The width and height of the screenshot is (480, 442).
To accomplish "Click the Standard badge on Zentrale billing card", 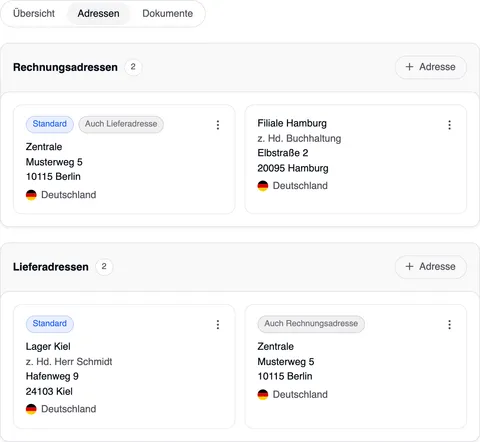I will click(50, 124).
